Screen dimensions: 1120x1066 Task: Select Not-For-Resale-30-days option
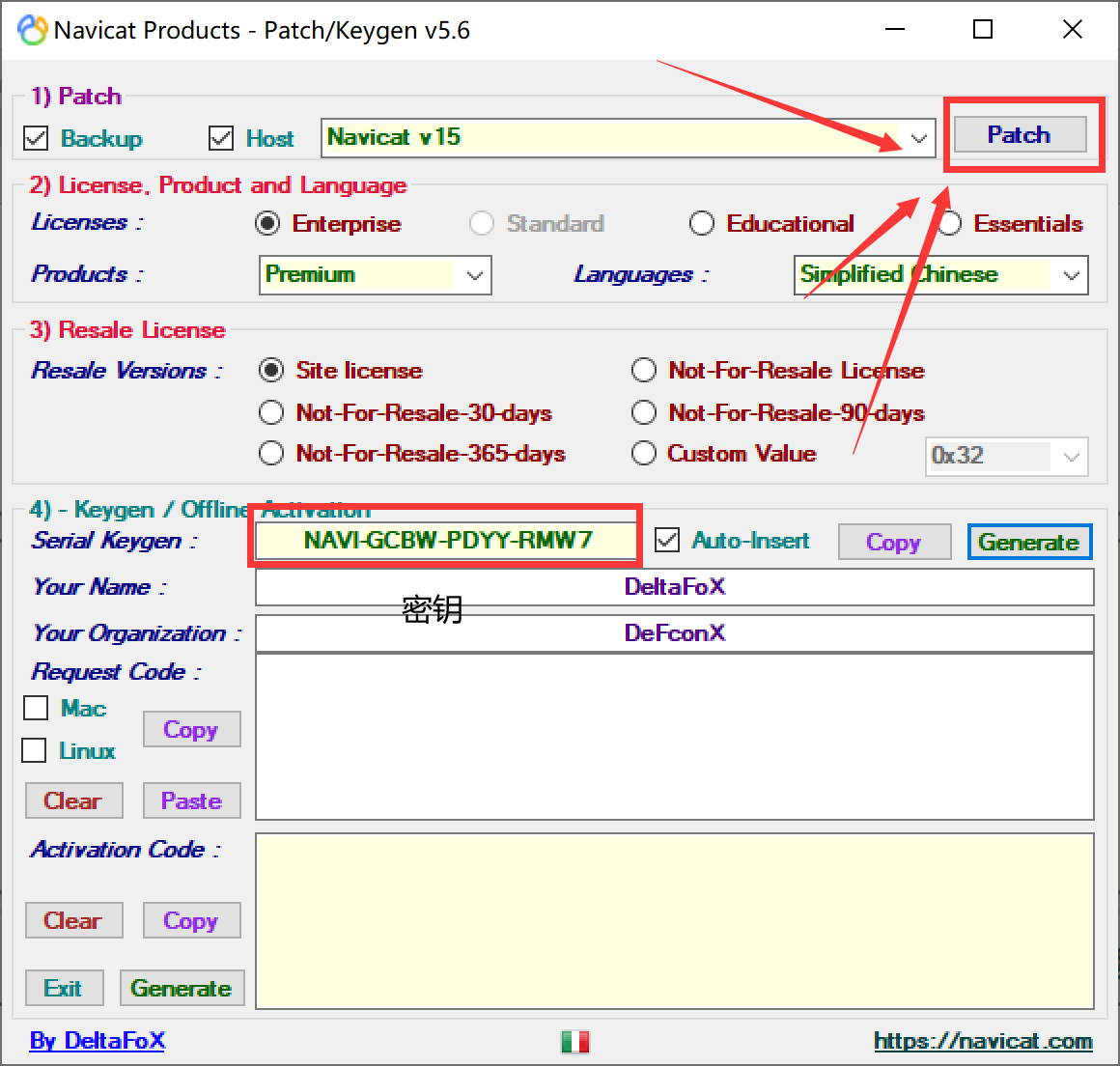click(x=271, y=412)
